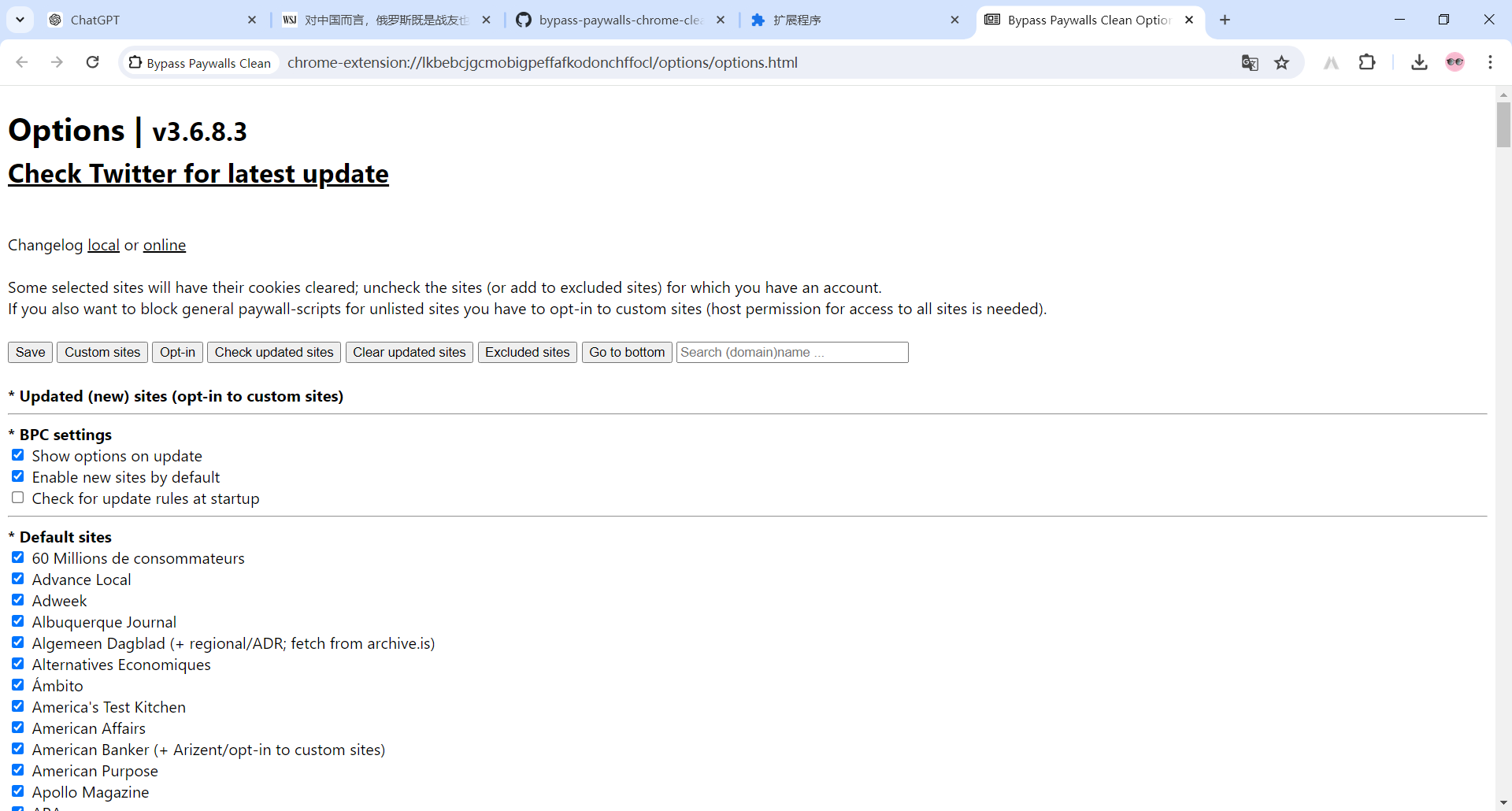
Task: Close the WSJ article tab
Action: click(x=487, y=20)
